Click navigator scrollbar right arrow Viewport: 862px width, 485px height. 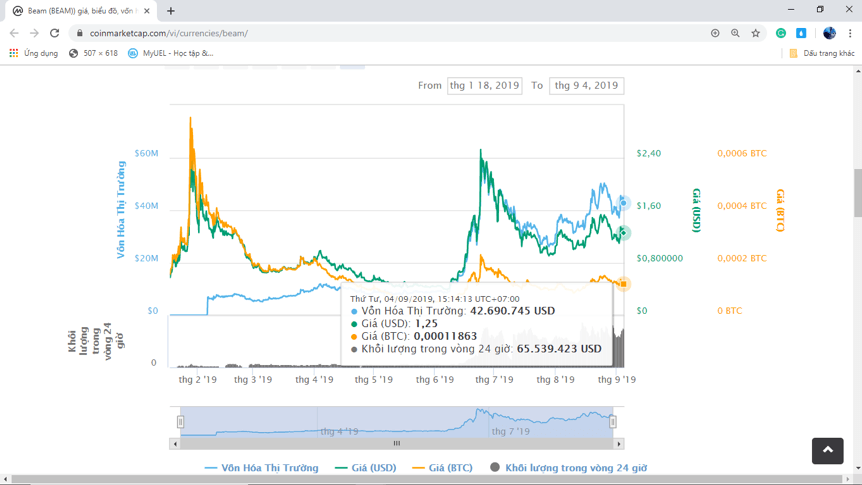[618, 444]
